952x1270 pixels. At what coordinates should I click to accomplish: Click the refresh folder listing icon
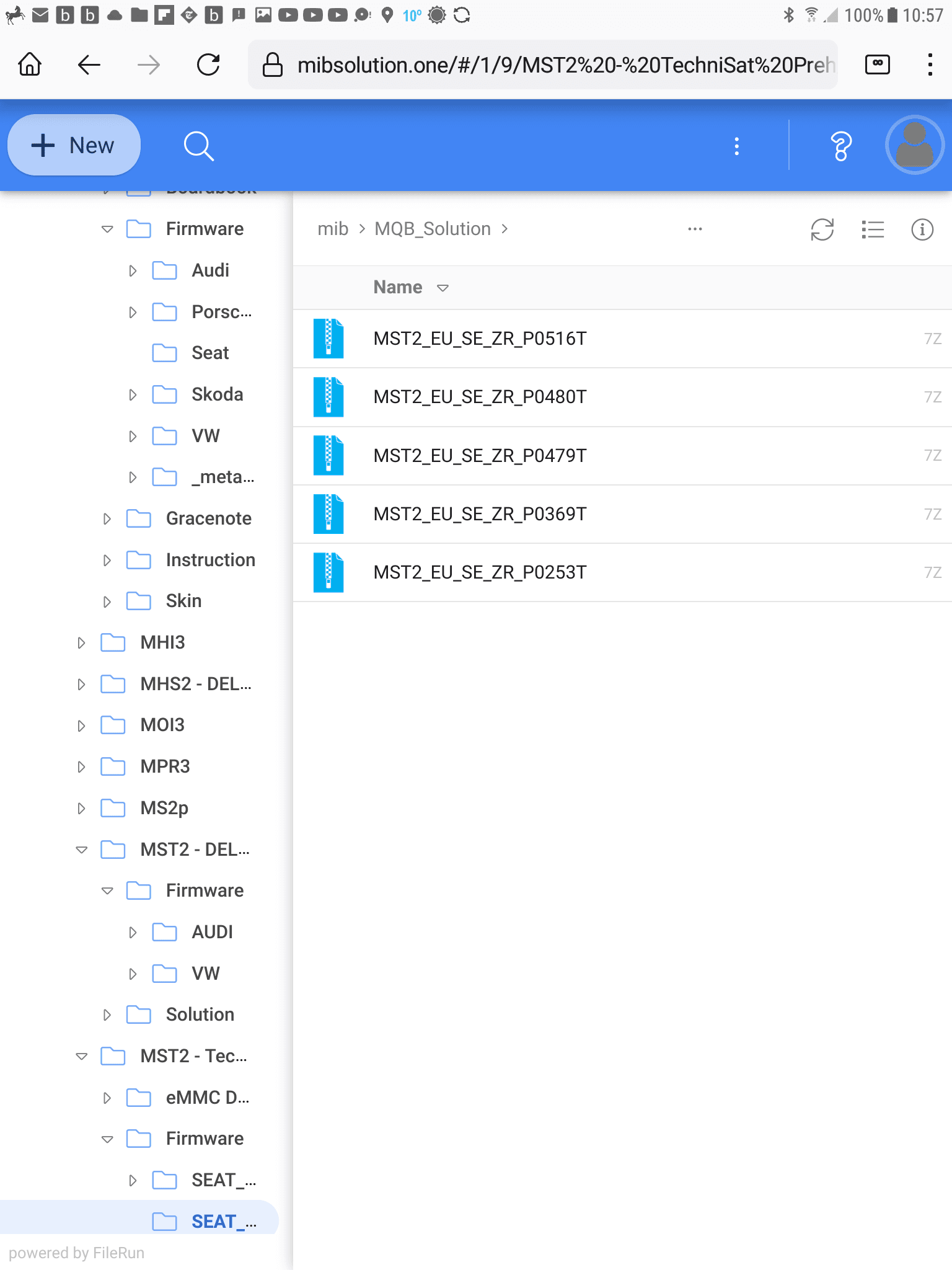coord(822,229)
